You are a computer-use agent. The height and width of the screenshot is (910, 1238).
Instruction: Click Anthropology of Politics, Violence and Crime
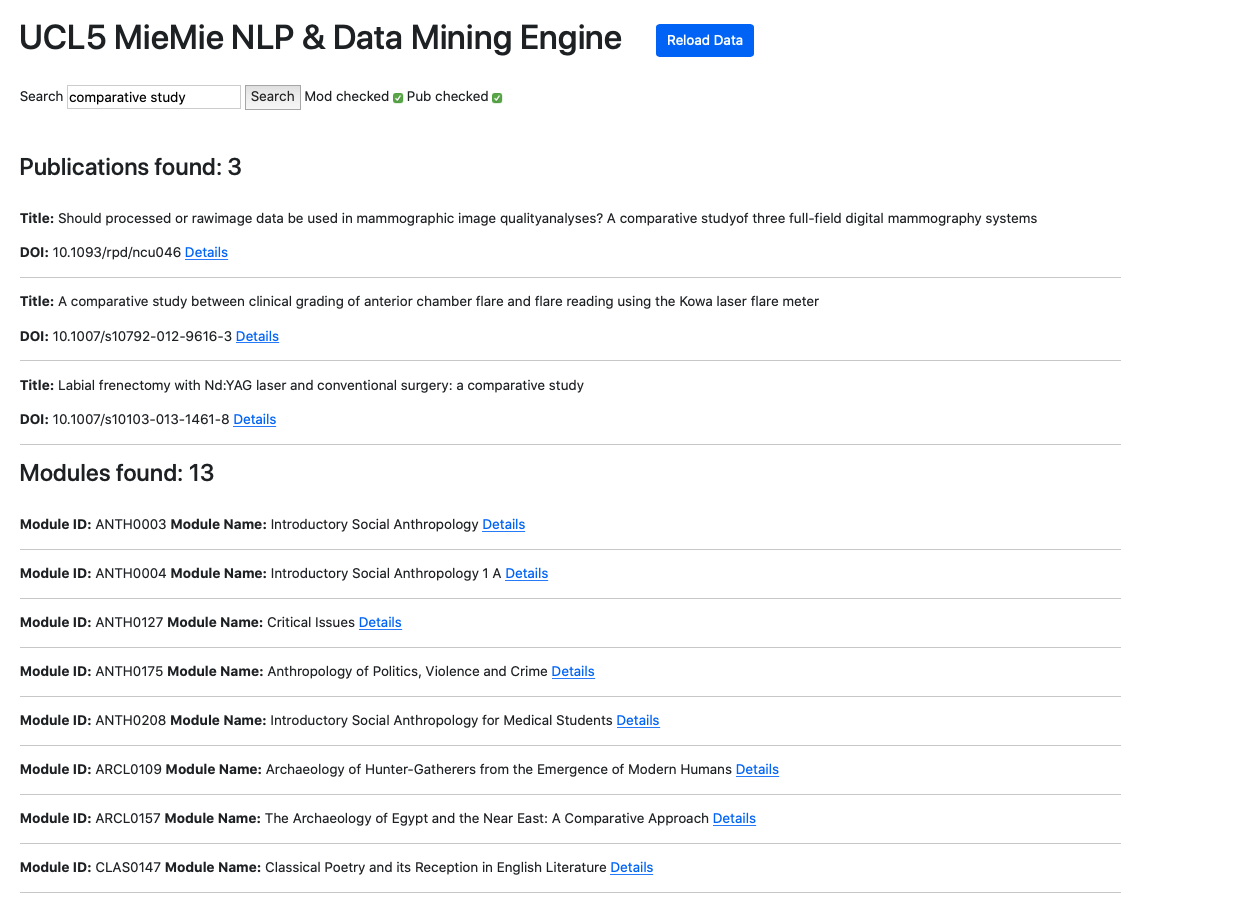coord(408,671)
